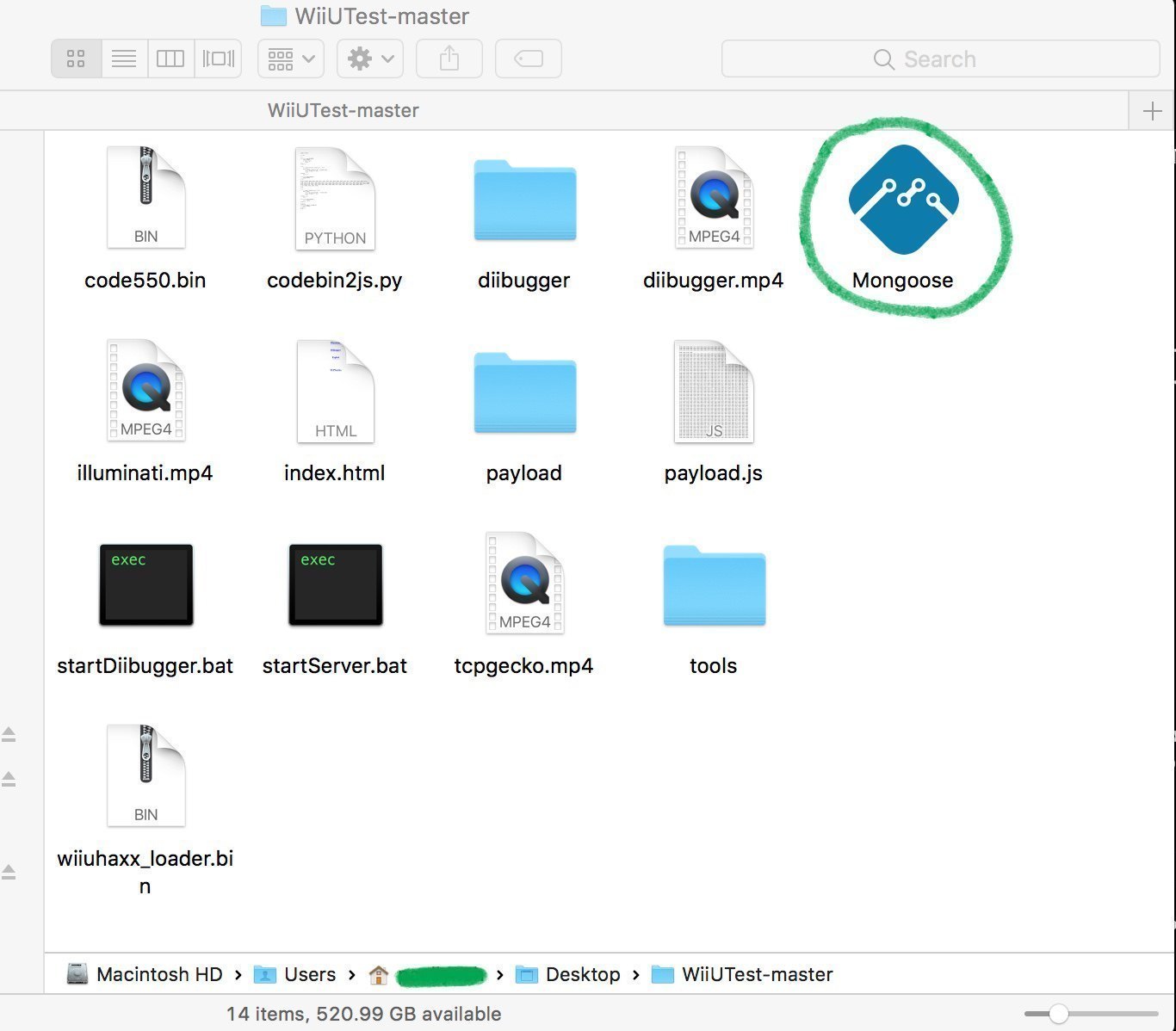Click the top sidebar eject icon
This screenshot has width=1176, height=1031.
[9, 734]
